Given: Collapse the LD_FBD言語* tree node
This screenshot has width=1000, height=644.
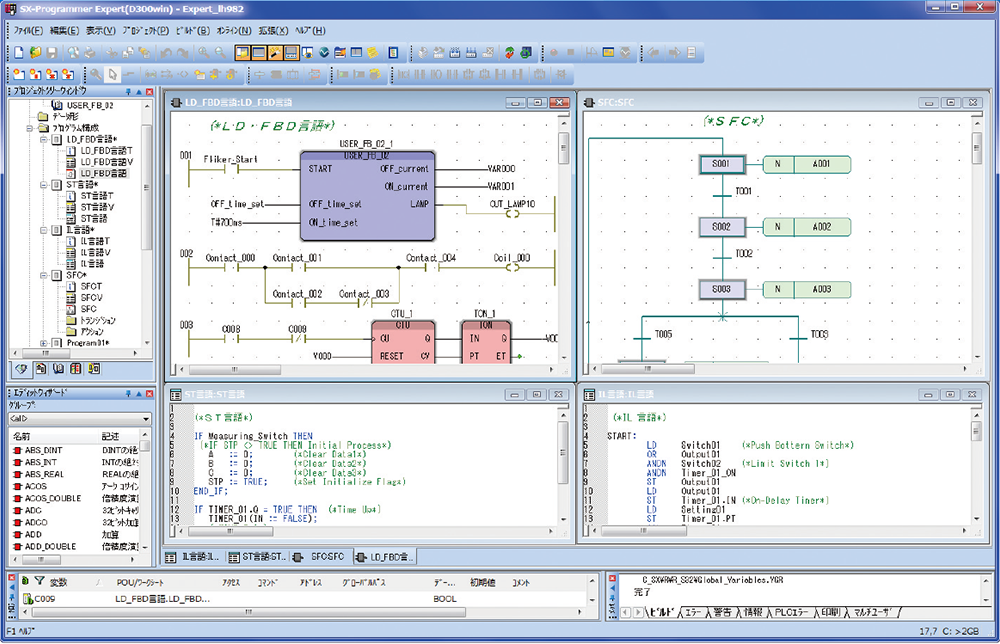Looking at the screenshot, I should point(44,139).
